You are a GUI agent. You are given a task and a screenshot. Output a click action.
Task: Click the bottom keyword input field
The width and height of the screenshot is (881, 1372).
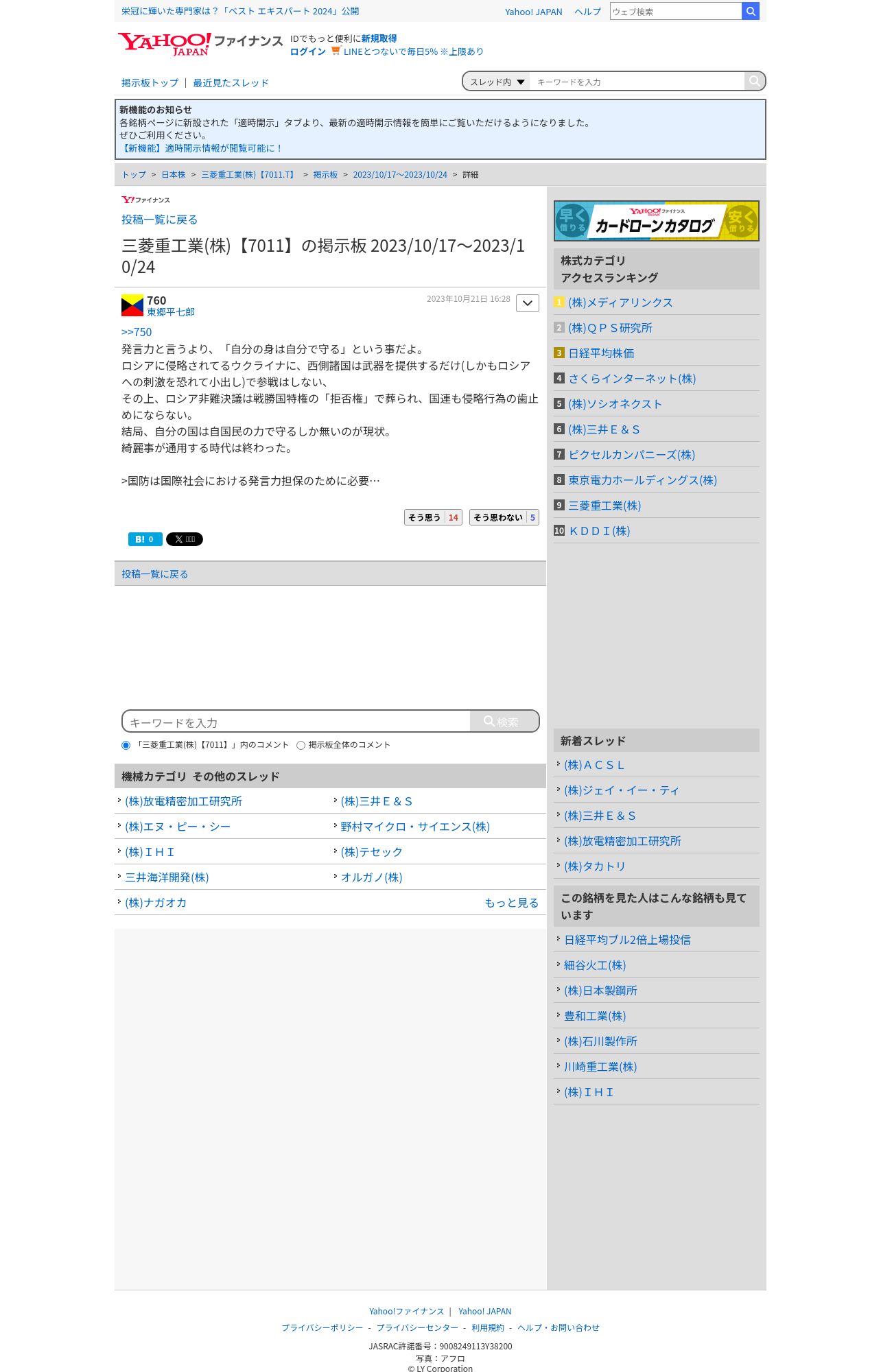pos(296,722)
